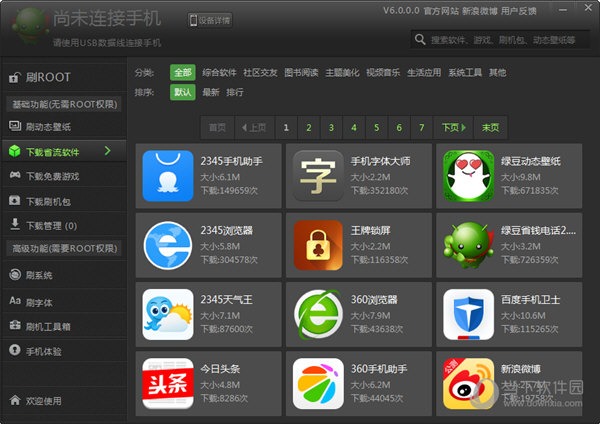
Task: Click the 高级功能(需要ROOT权限) section header
Action: 64,248
